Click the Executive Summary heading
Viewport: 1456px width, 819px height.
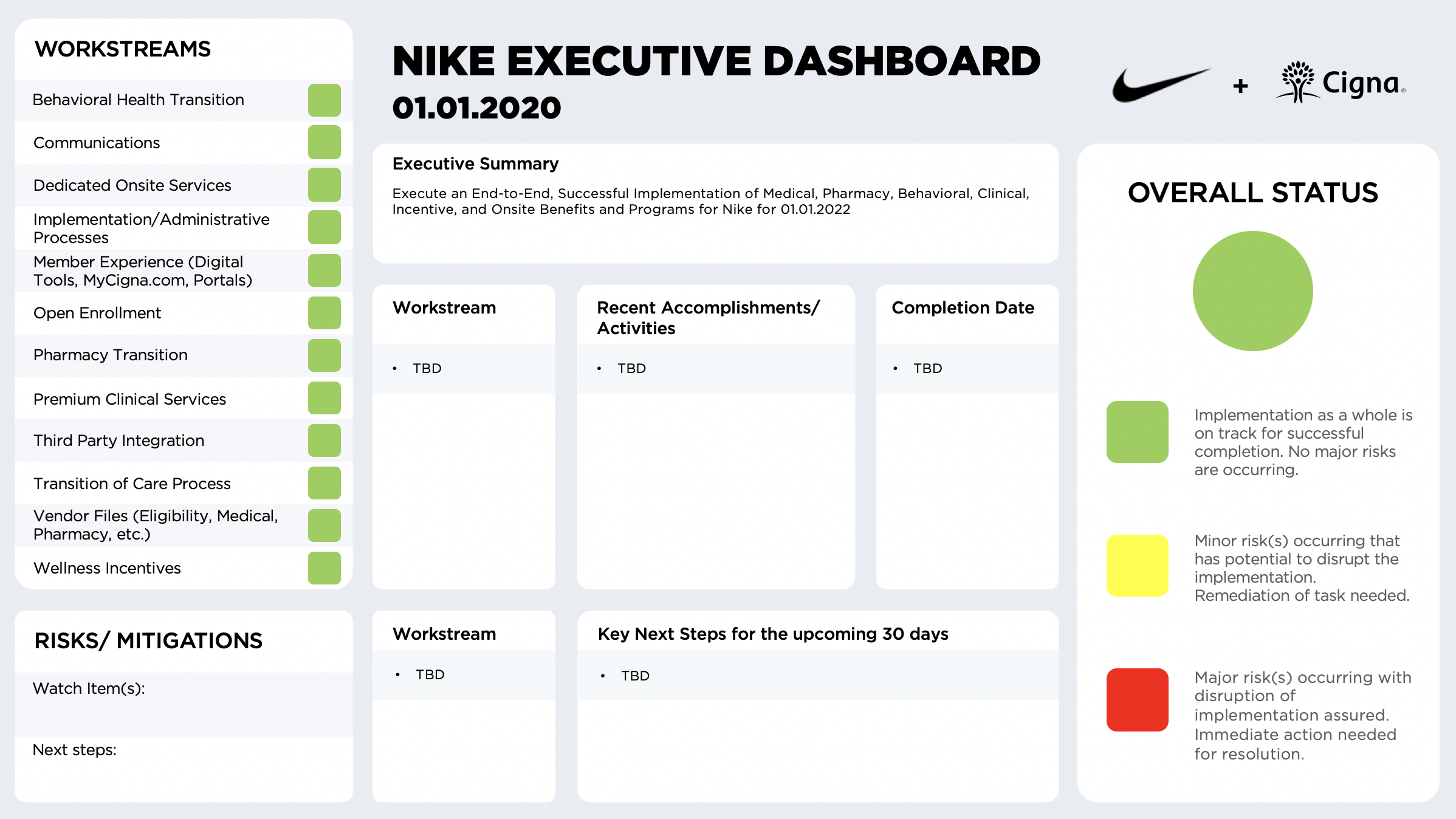click(x=475, y=164)
